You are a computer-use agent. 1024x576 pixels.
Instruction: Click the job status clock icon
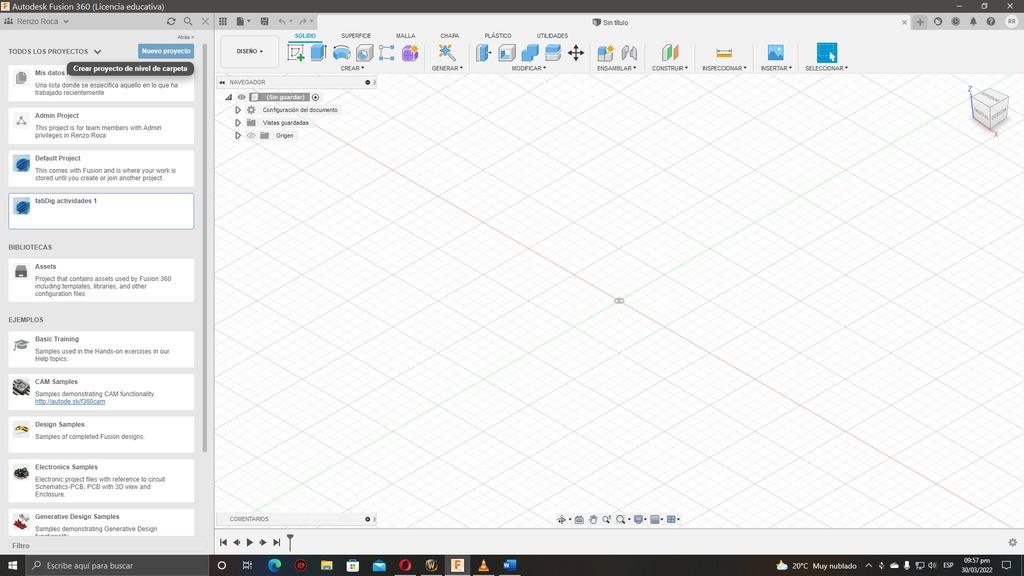[955, 22]
